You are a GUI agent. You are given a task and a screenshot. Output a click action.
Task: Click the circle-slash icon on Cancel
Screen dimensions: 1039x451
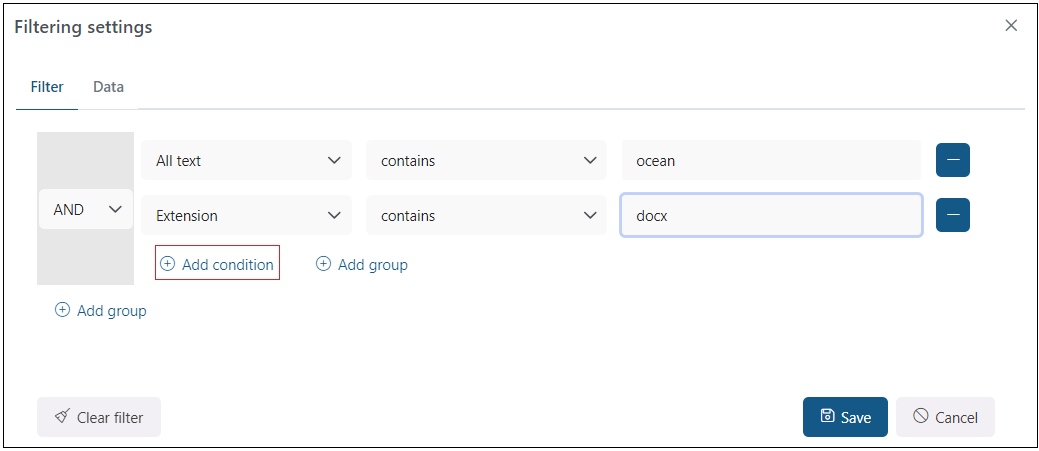920,417
